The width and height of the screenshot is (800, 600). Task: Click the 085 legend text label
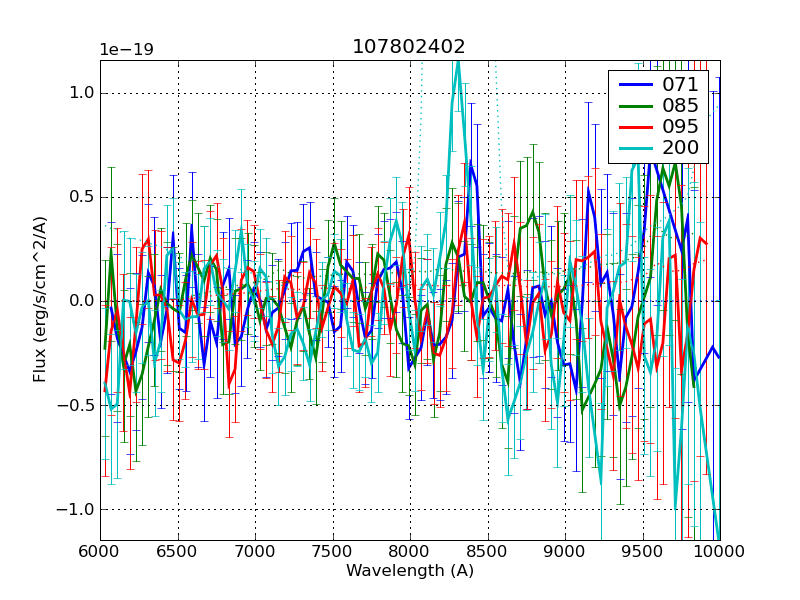pyautogui.click(x=680, y=107)
